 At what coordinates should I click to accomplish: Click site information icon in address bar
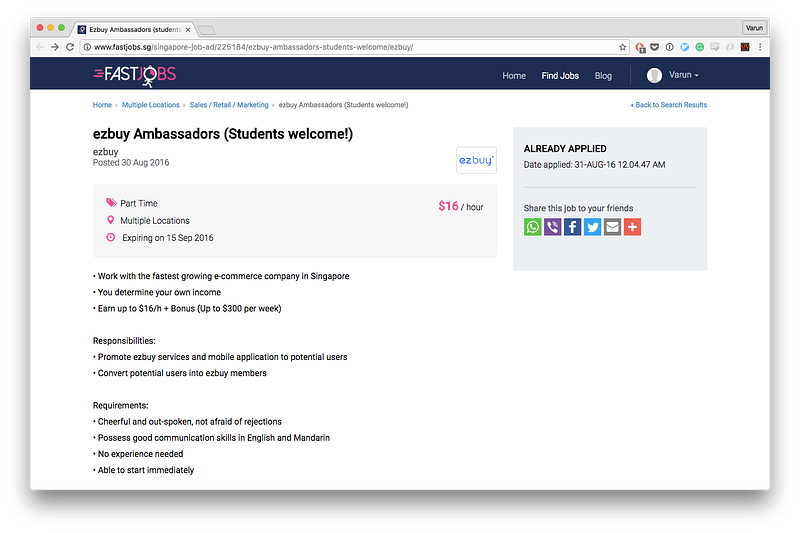point(87,47)
